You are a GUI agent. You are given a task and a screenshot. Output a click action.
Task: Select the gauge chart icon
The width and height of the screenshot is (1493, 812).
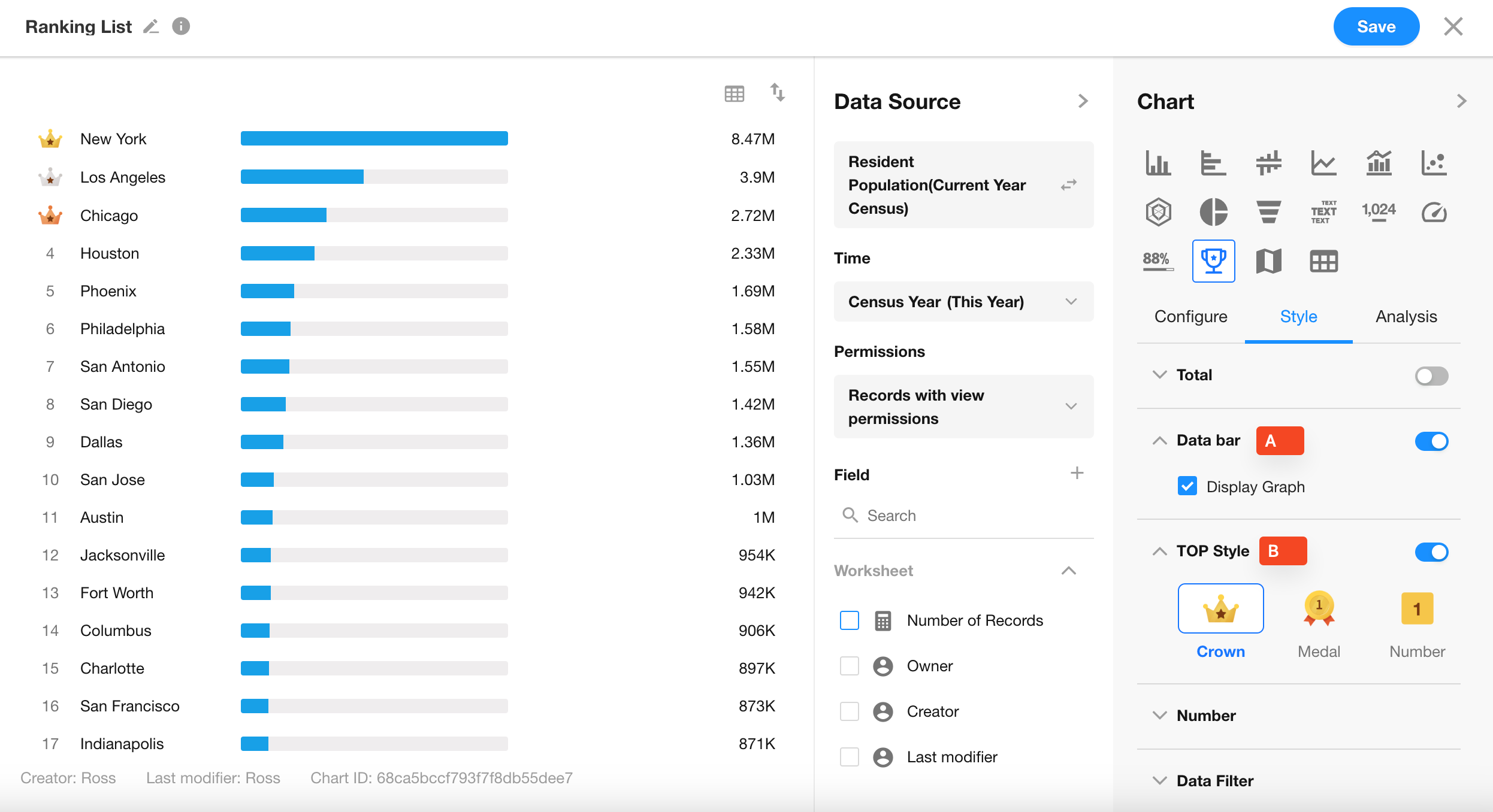coord(1434,212)
